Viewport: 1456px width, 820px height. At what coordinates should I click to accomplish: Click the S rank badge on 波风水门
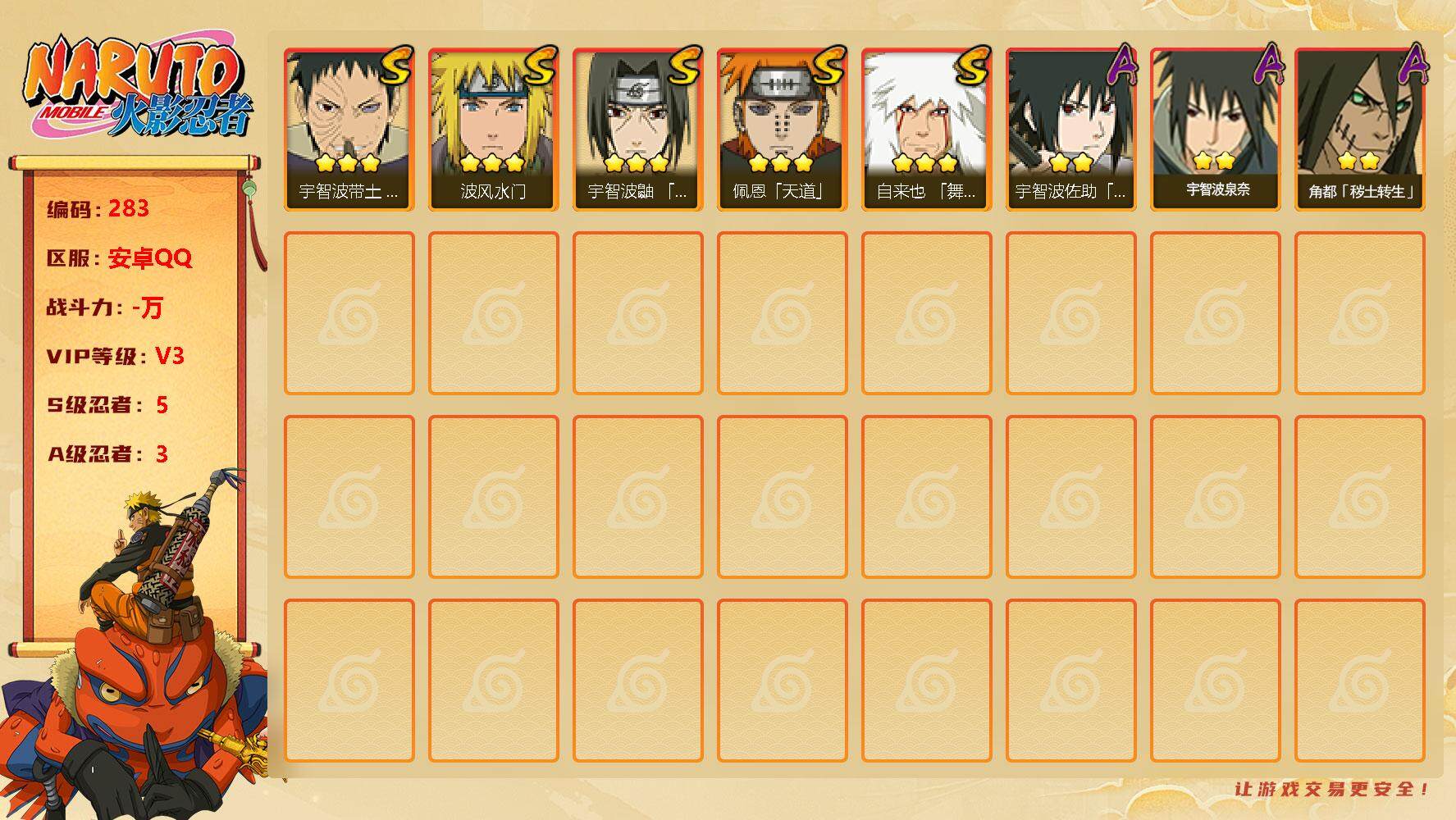coord(540,66)
